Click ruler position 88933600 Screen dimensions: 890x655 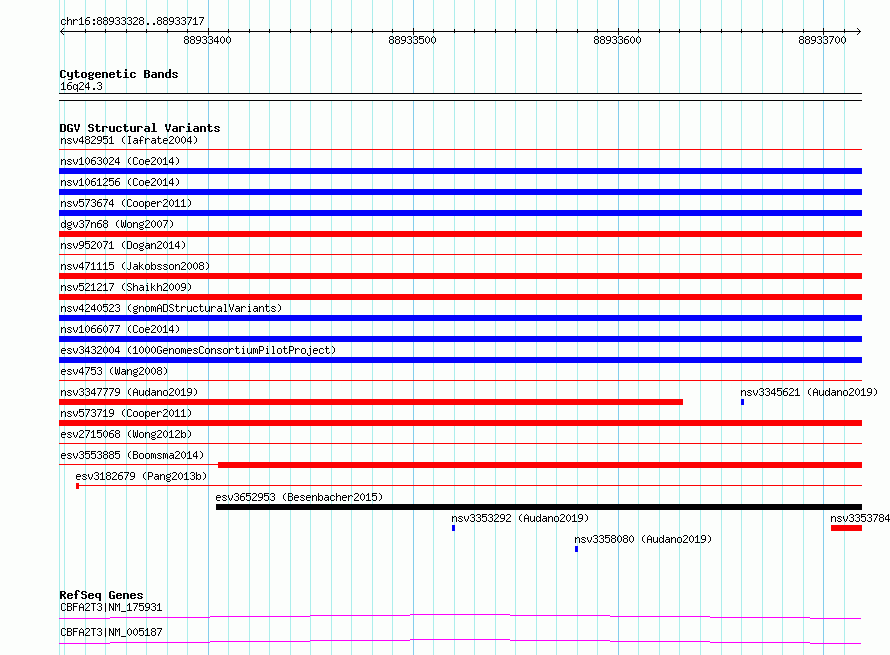point(618,40)
